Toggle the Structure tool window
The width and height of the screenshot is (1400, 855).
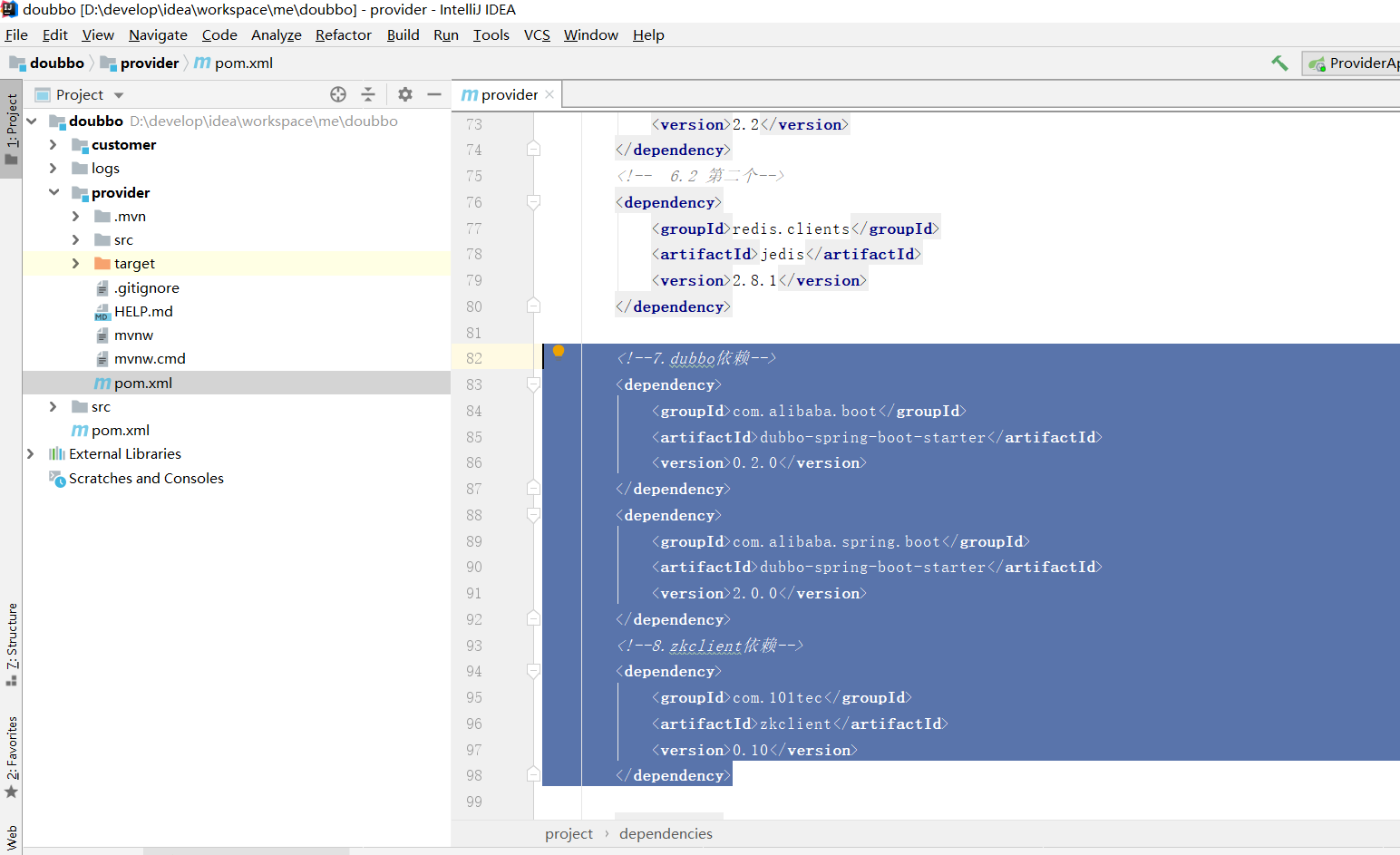(x=11, y=644)
